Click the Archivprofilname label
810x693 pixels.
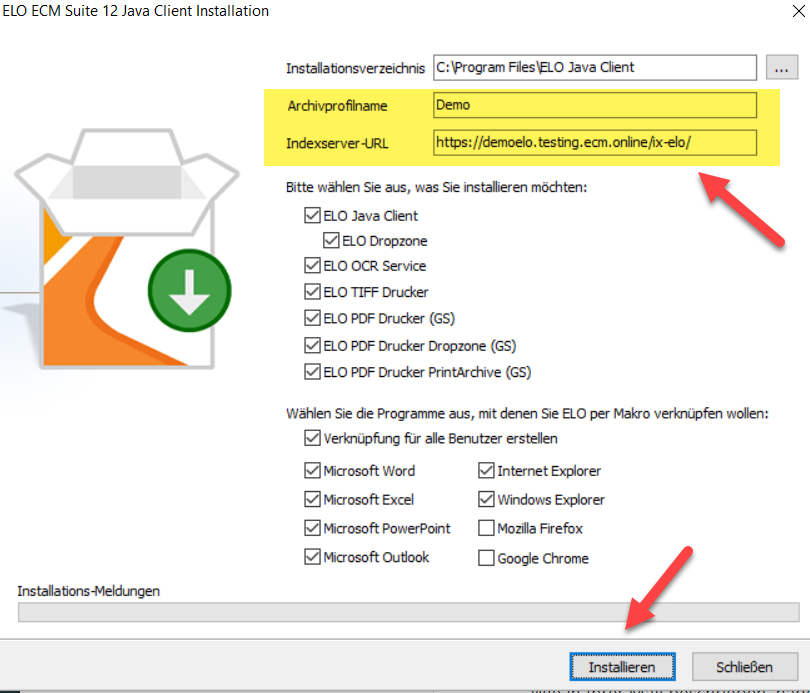[337, 106]
